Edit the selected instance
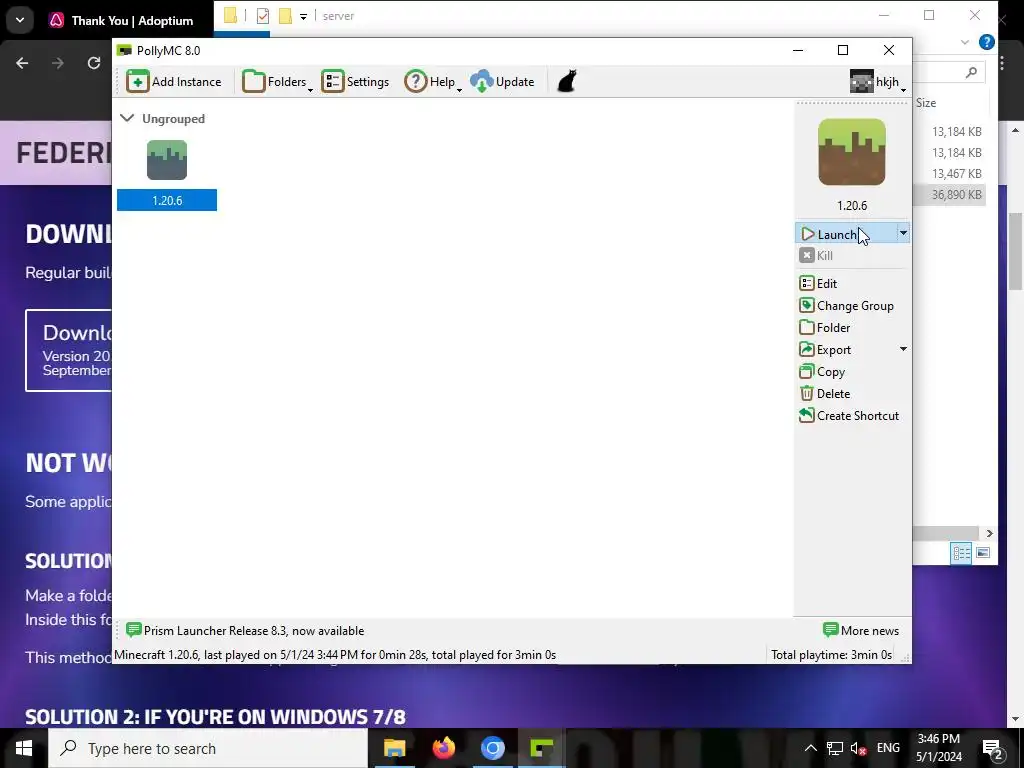 818,283
